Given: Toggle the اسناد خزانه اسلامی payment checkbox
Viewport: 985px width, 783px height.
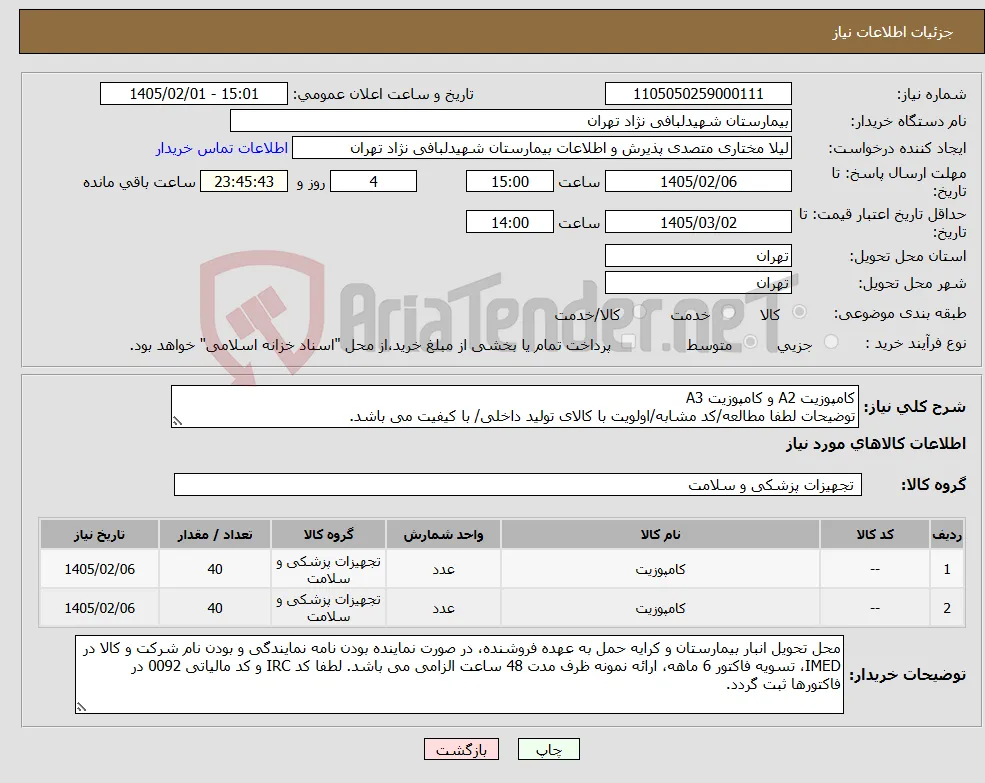Looking at the screenshot, I should pyautogui.click(x=627, y=342).
